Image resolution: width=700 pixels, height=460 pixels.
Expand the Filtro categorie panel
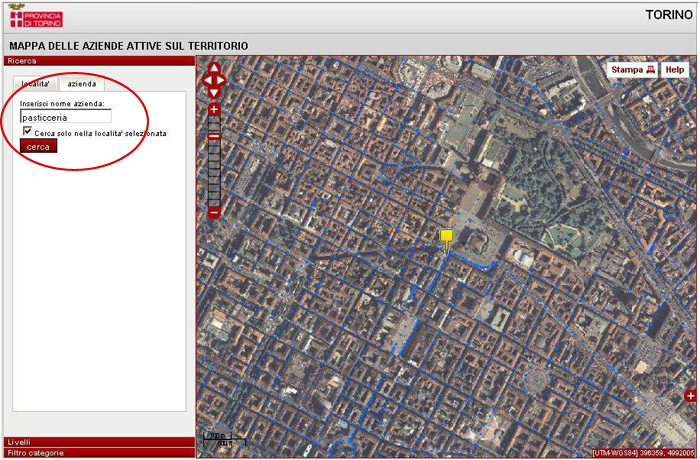pos(99,453)
